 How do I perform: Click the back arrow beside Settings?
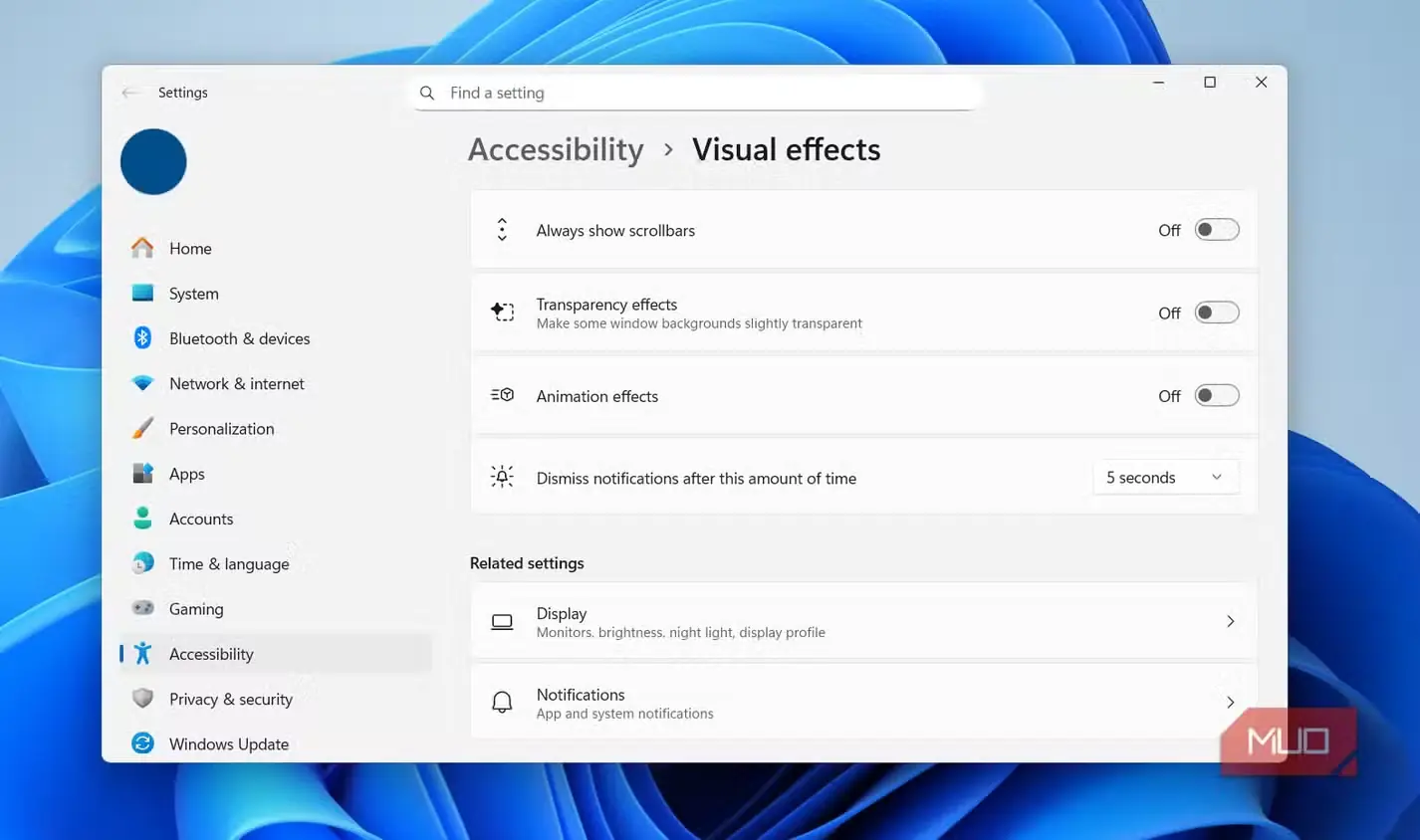tap(129, 93)
